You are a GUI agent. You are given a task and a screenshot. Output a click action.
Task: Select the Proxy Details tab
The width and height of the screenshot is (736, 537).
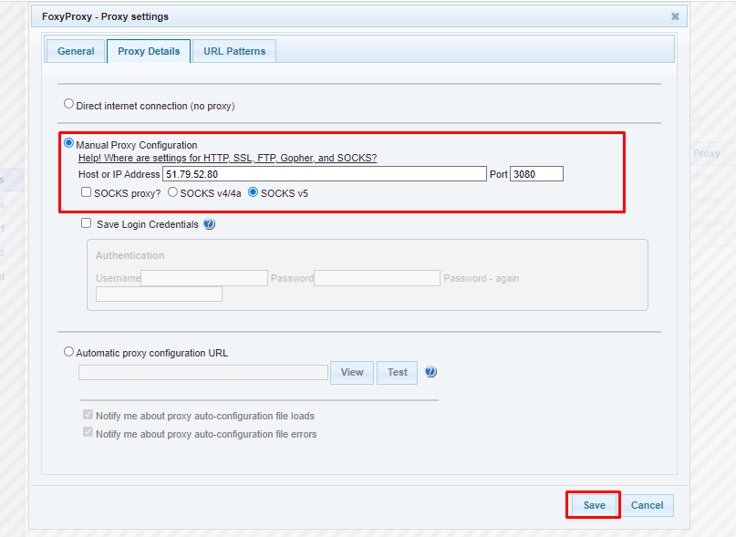tap(149, 51)
